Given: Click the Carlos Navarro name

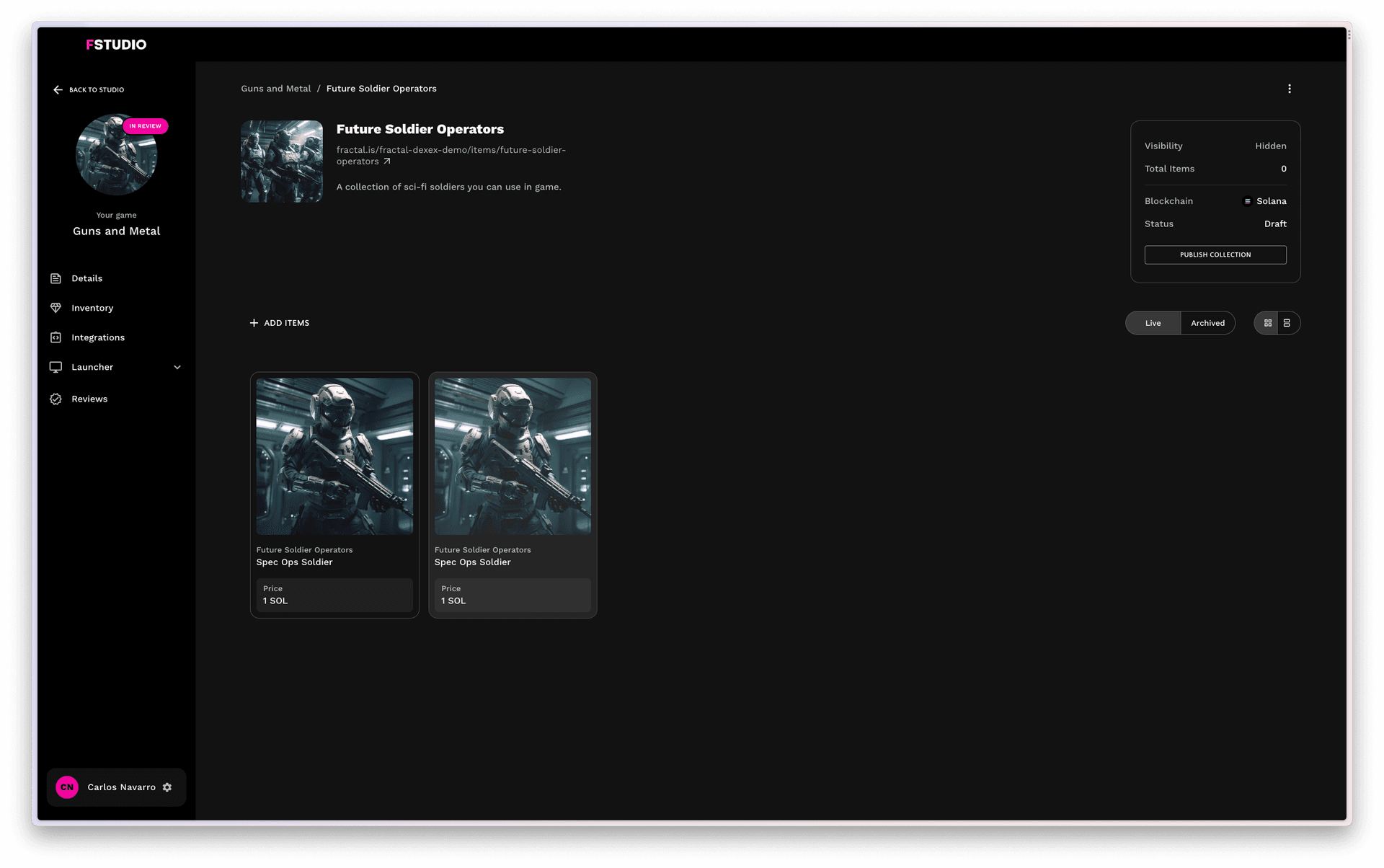Looking at the screenshot, I should point(121,787).
